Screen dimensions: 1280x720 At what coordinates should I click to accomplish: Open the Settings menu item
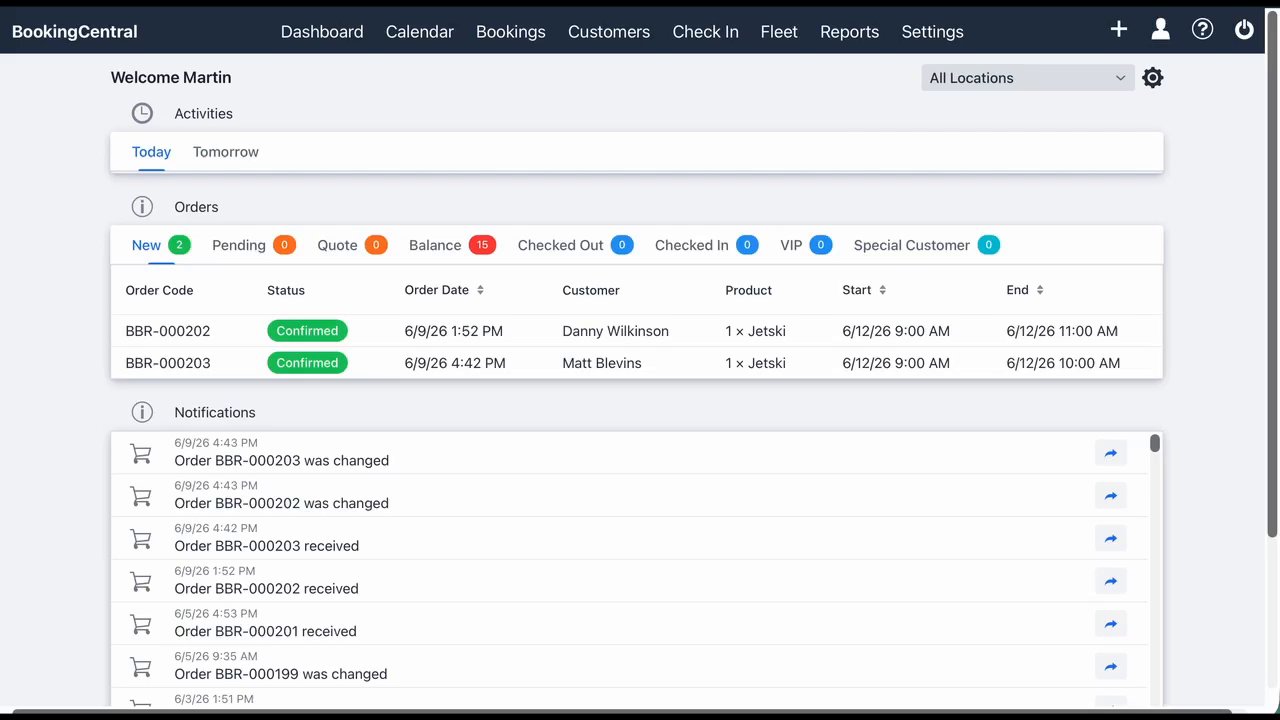coord(933,31)
